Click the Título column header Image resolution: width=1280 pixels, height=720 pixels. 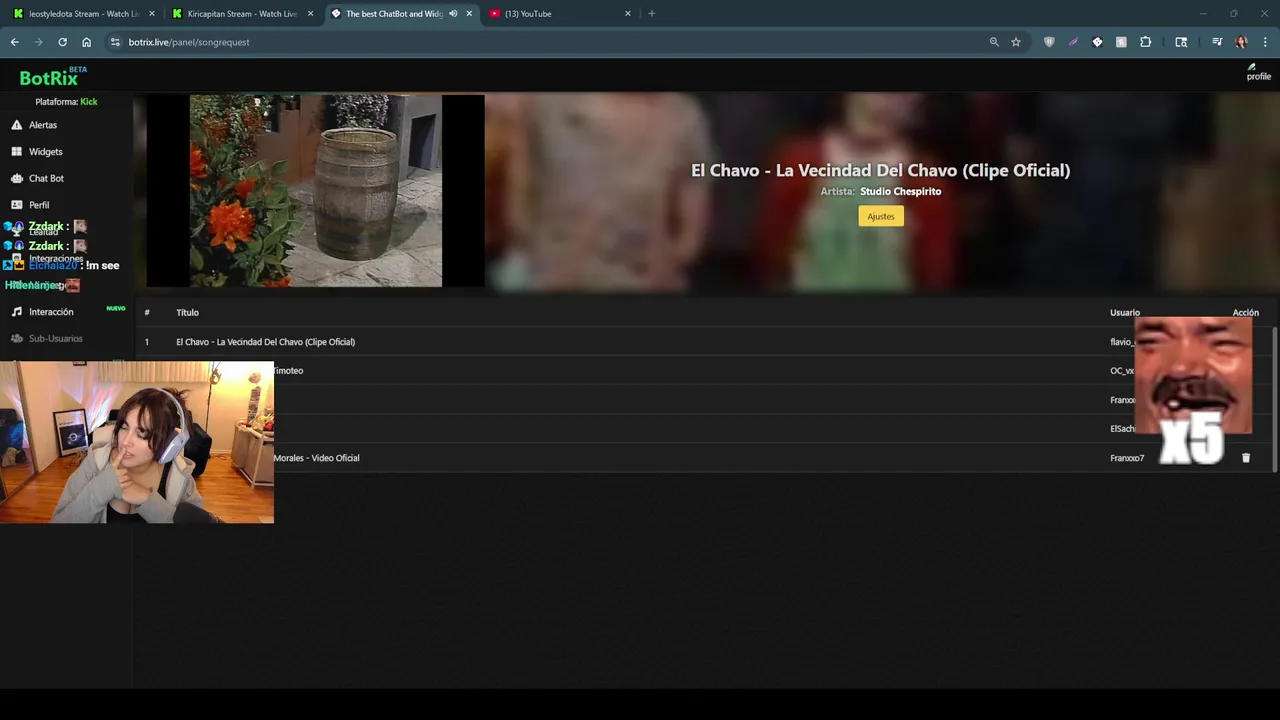coord(187,313)
